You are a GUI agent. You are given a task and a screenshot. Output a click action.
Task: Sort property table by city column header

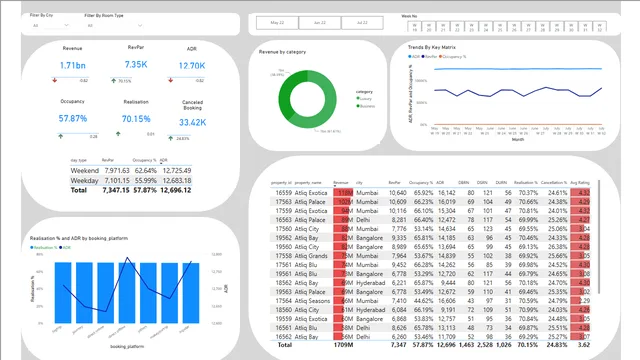[359, 183]
